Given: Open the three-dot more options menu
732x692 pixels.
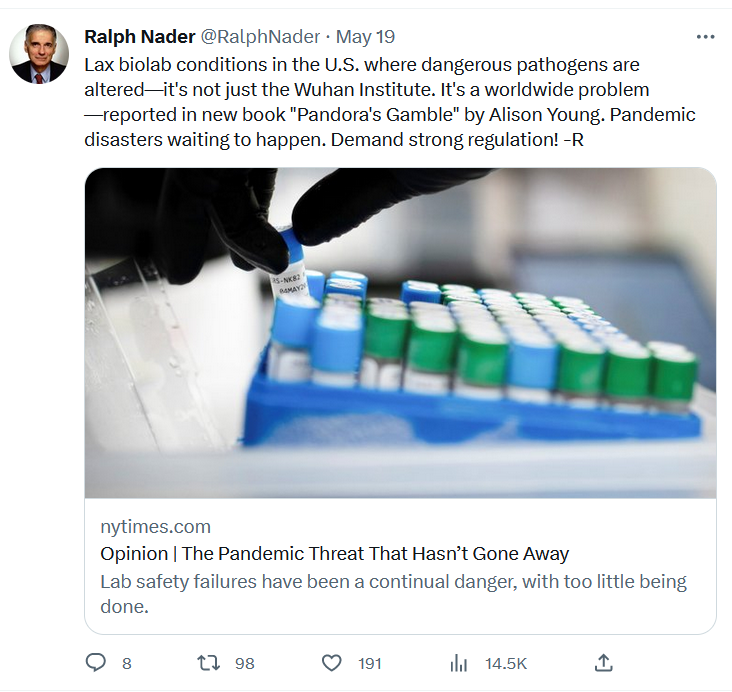Looking at the screenshot, I should 705,37.
